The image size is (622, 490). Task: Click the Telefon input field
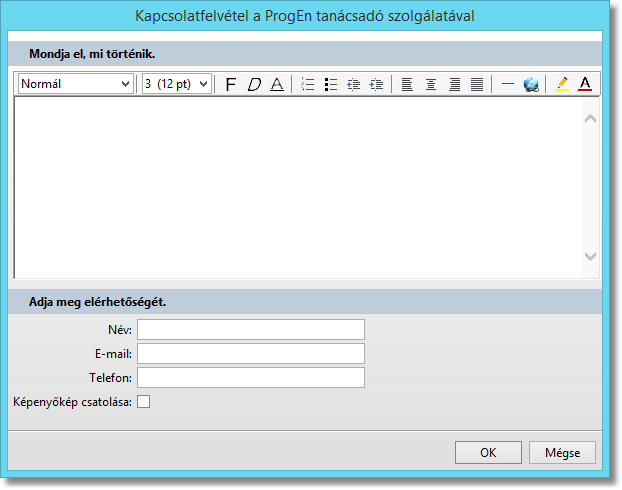pos(251,377)
